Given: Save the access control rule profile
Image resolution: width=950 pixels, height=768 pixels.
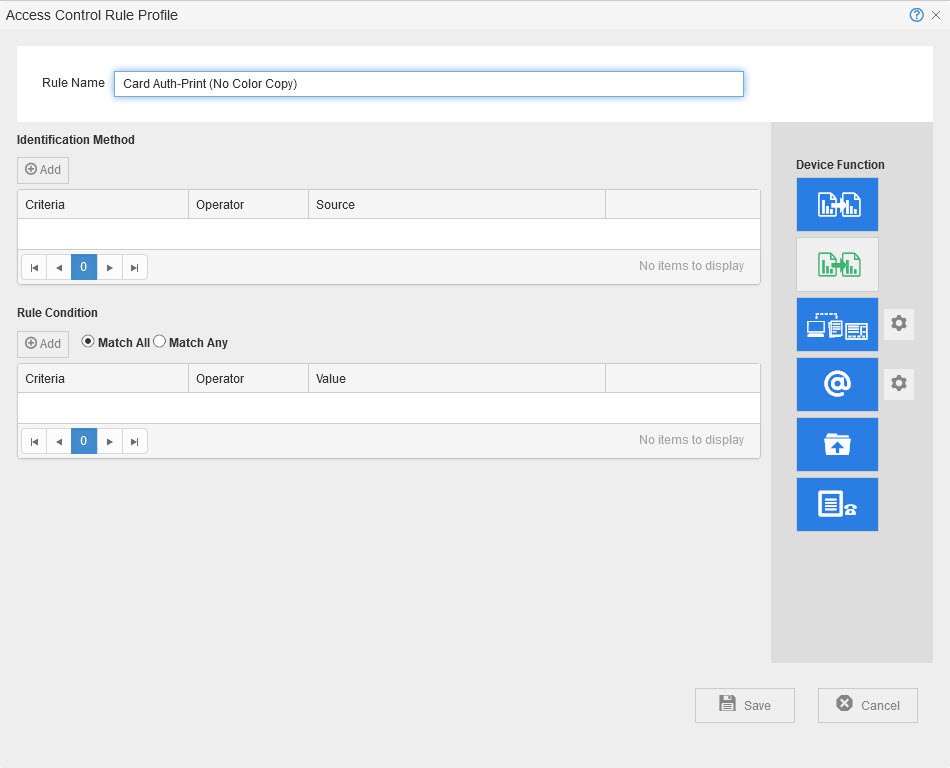Looking at the screenshot, I should pos(745,705).
